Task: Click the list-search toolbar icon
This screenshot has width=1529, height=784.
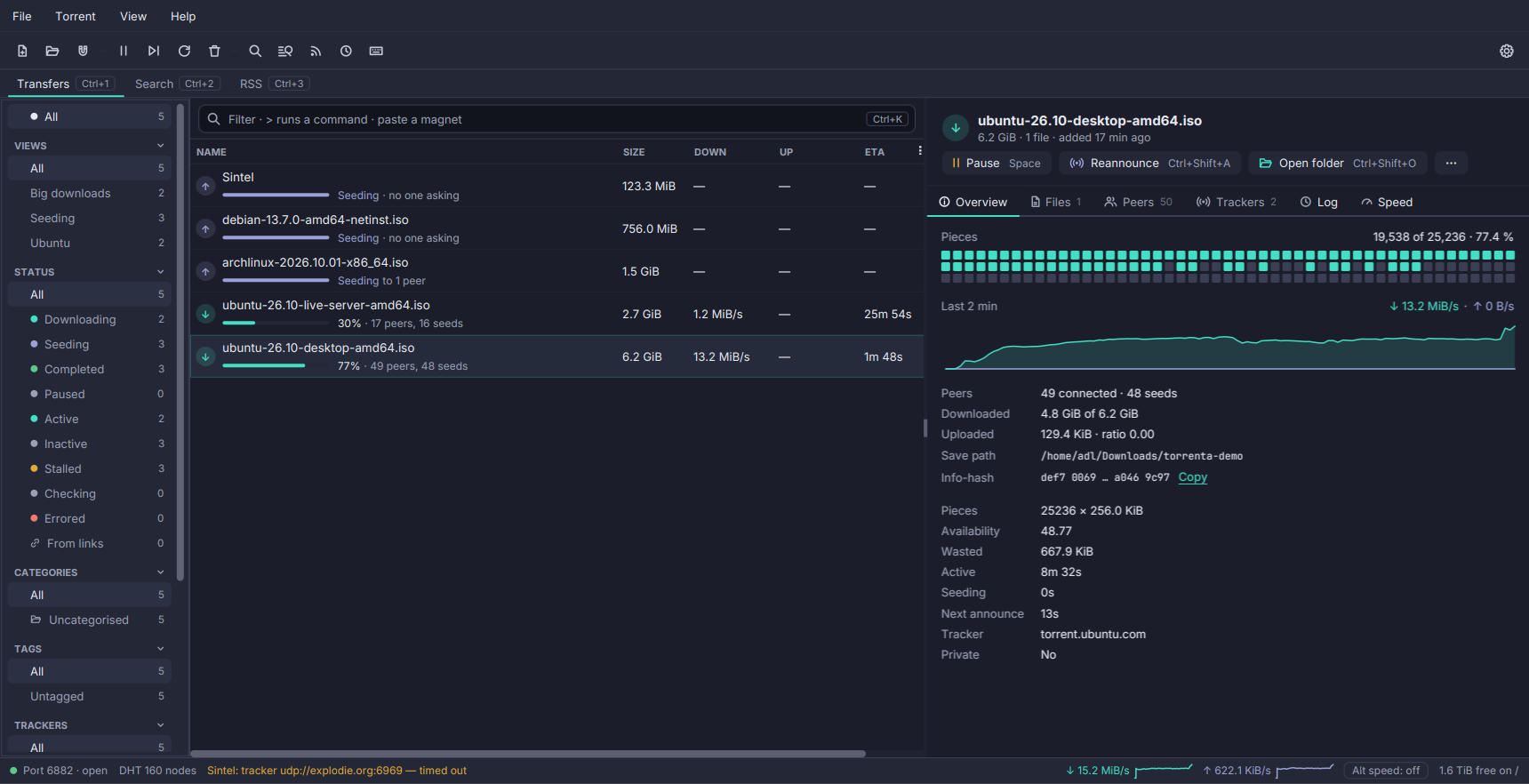Action: click(x=285, y=51)
